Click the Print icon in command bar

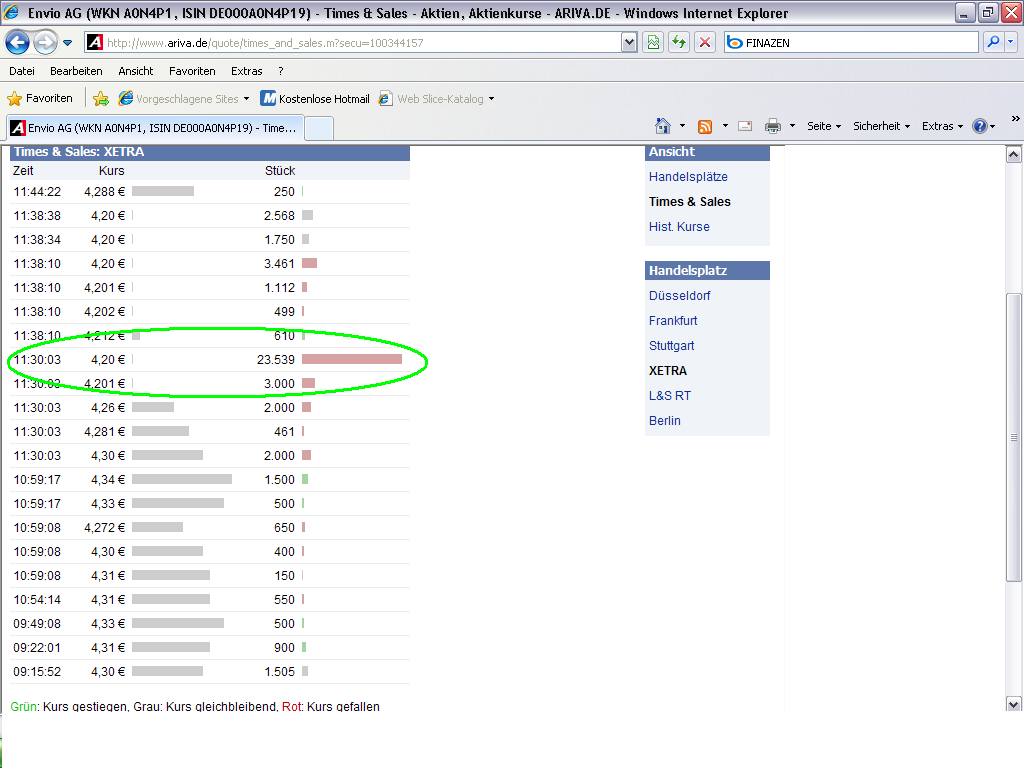click(x=773, y=126)
